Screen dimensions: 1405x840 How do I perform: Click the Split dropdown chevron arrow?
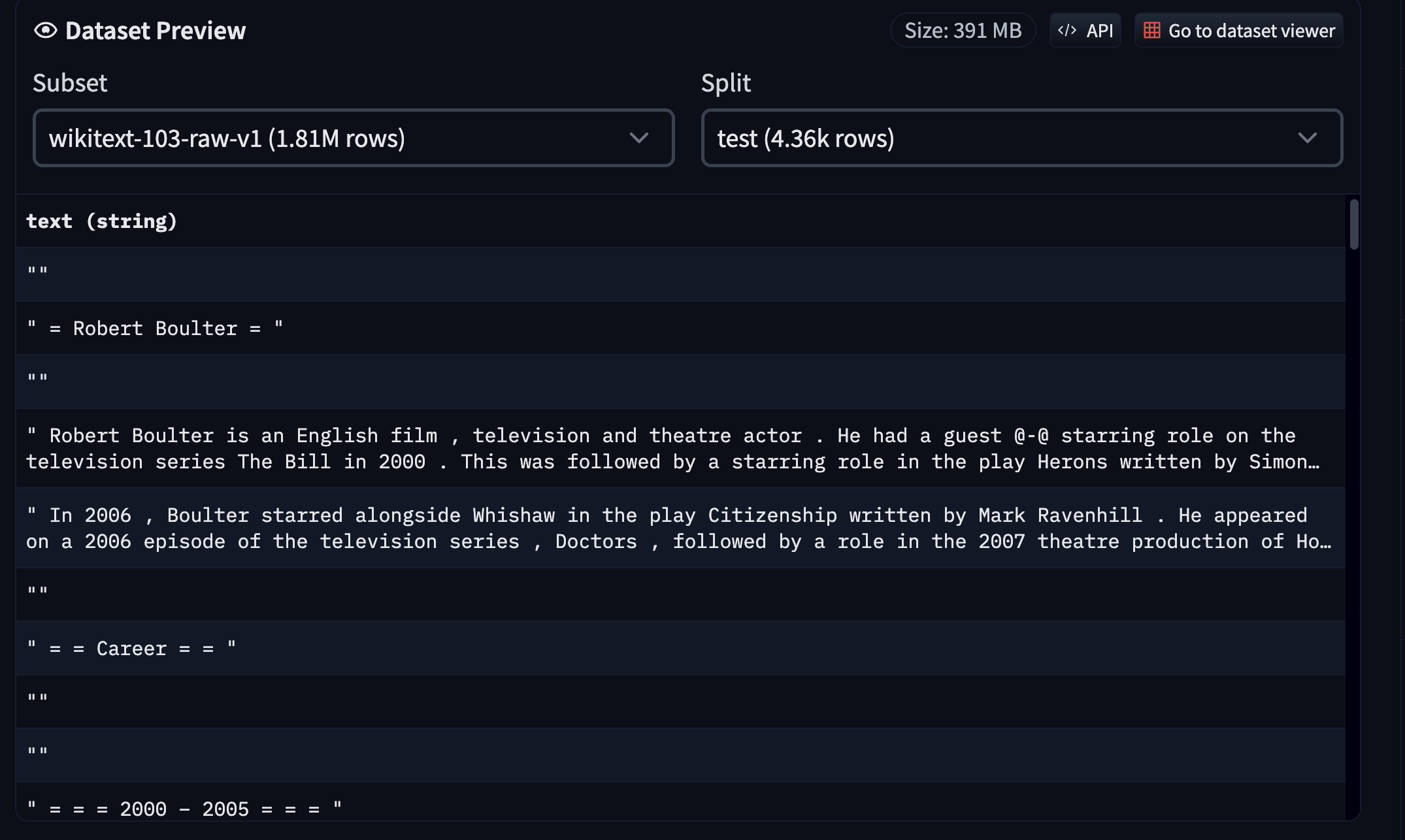[1307, 138]
